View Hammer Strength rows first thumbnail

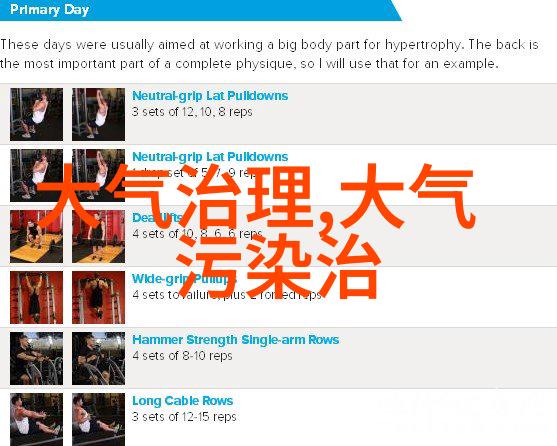tap(37, 359)
